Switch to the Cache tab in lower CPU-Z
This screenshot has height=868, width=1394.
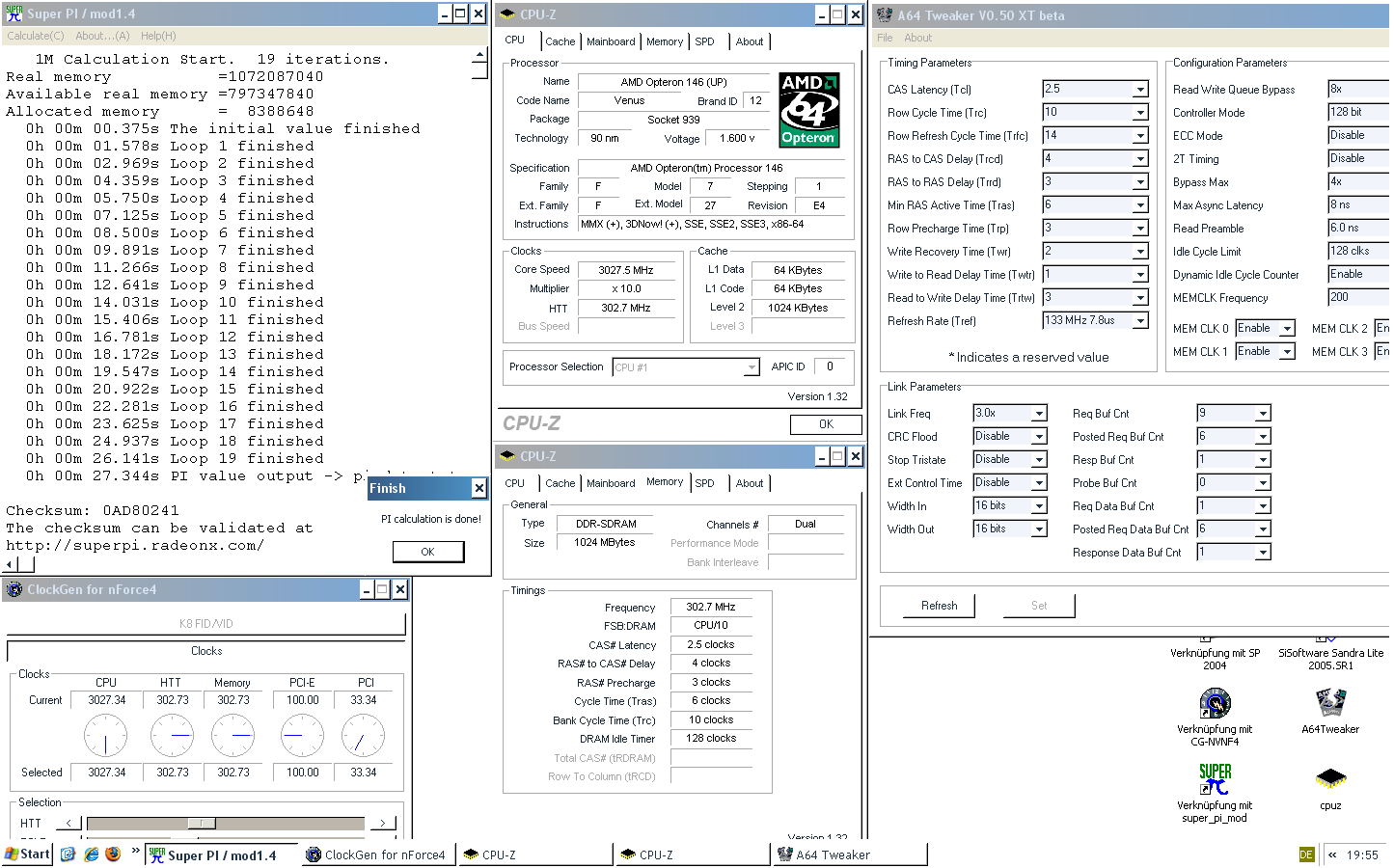(560, 483)
